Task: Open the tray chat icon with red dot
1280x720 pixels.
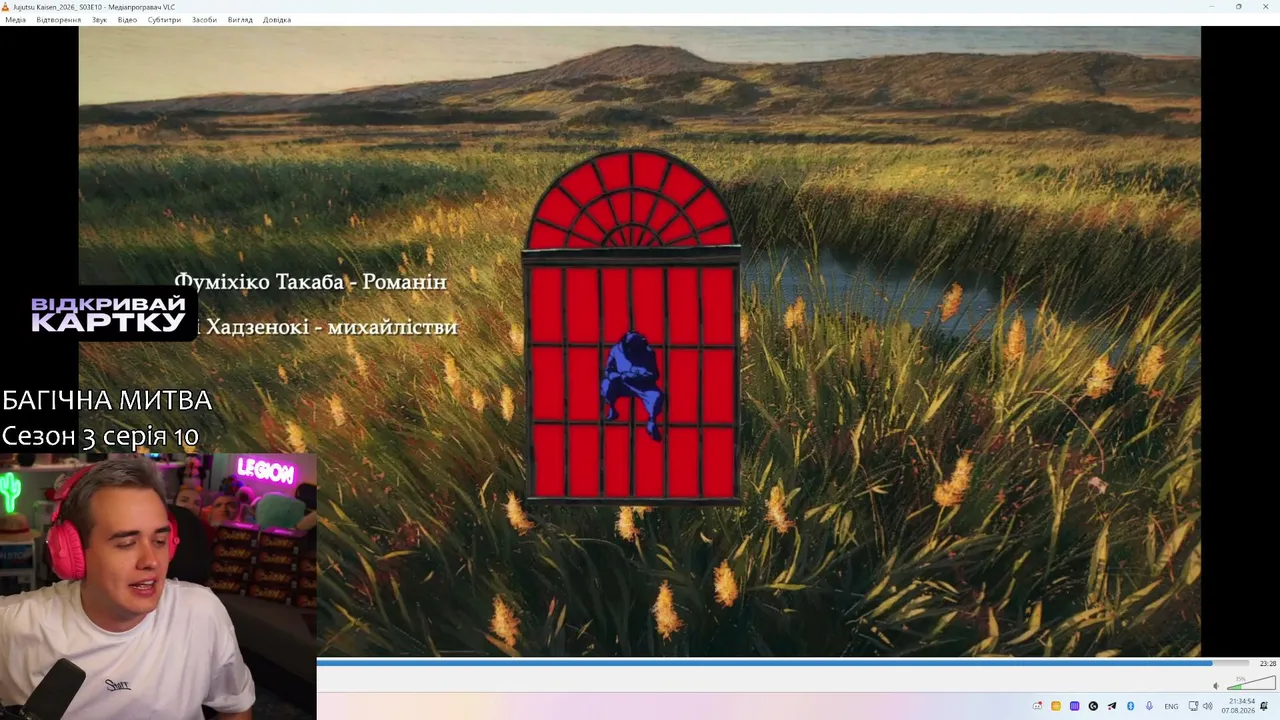Action: click(1037, 706)
